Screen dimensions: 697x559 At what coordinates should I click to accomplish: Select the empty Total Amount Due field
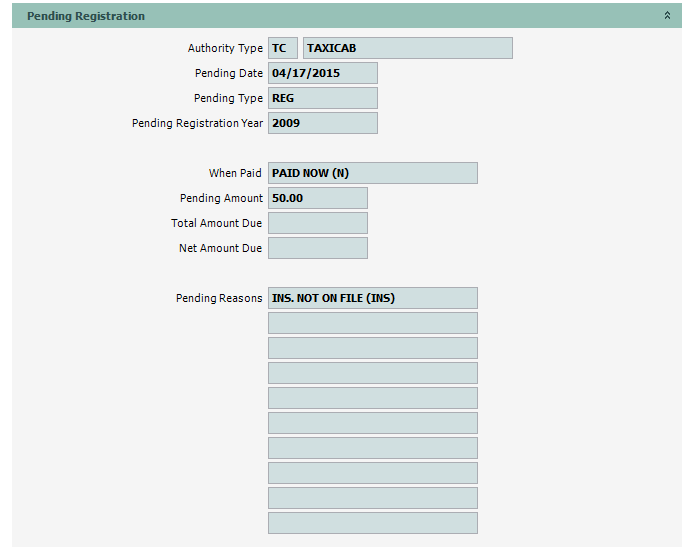click(x=317, y=223)
